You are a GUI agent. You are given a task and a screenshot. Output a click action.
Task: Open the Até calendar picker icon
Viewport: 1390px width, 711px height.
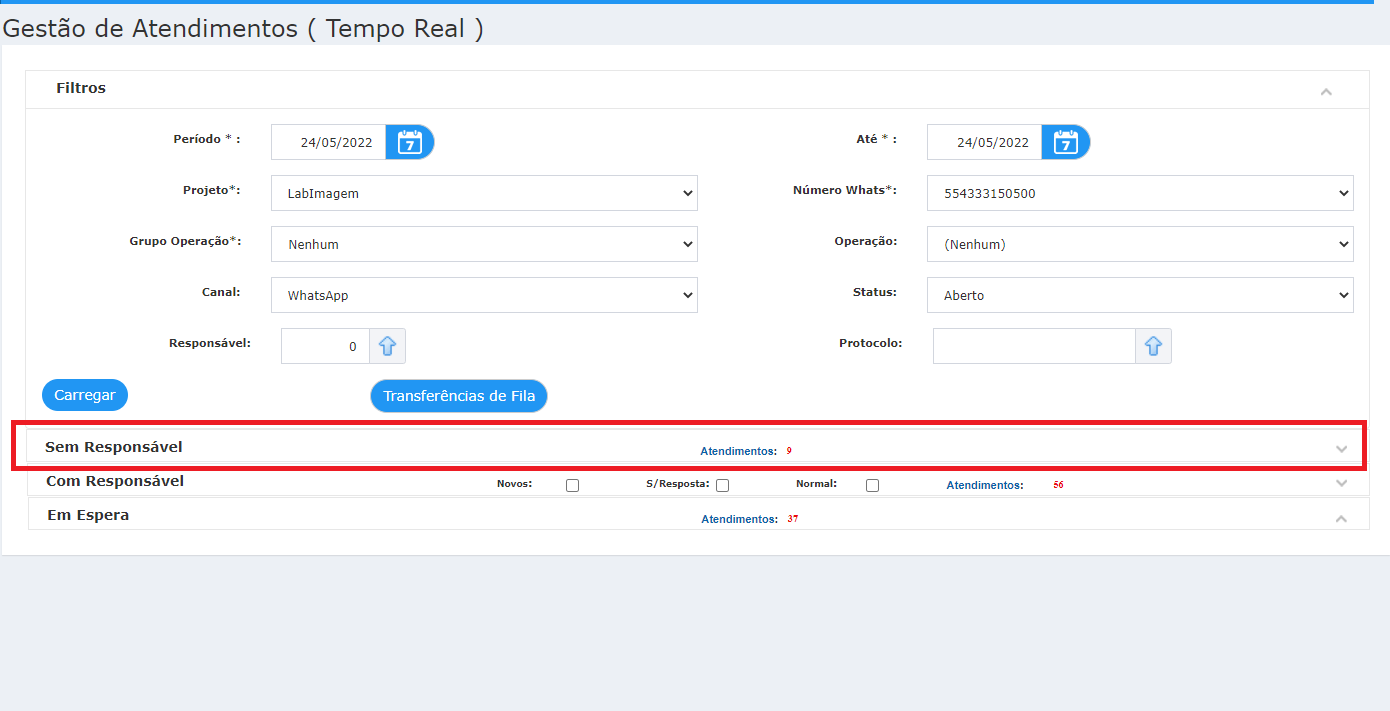pyautogui.click(x=1066, y=142)
